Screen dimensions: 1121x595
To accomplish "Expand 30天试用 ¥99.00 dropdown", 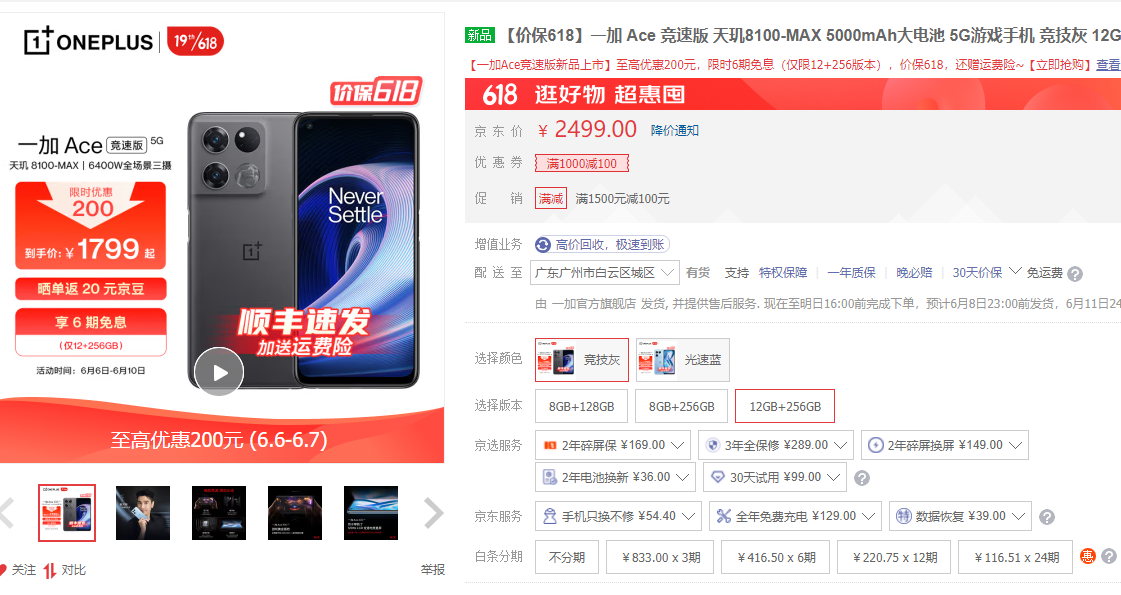I will coord(775,477).
